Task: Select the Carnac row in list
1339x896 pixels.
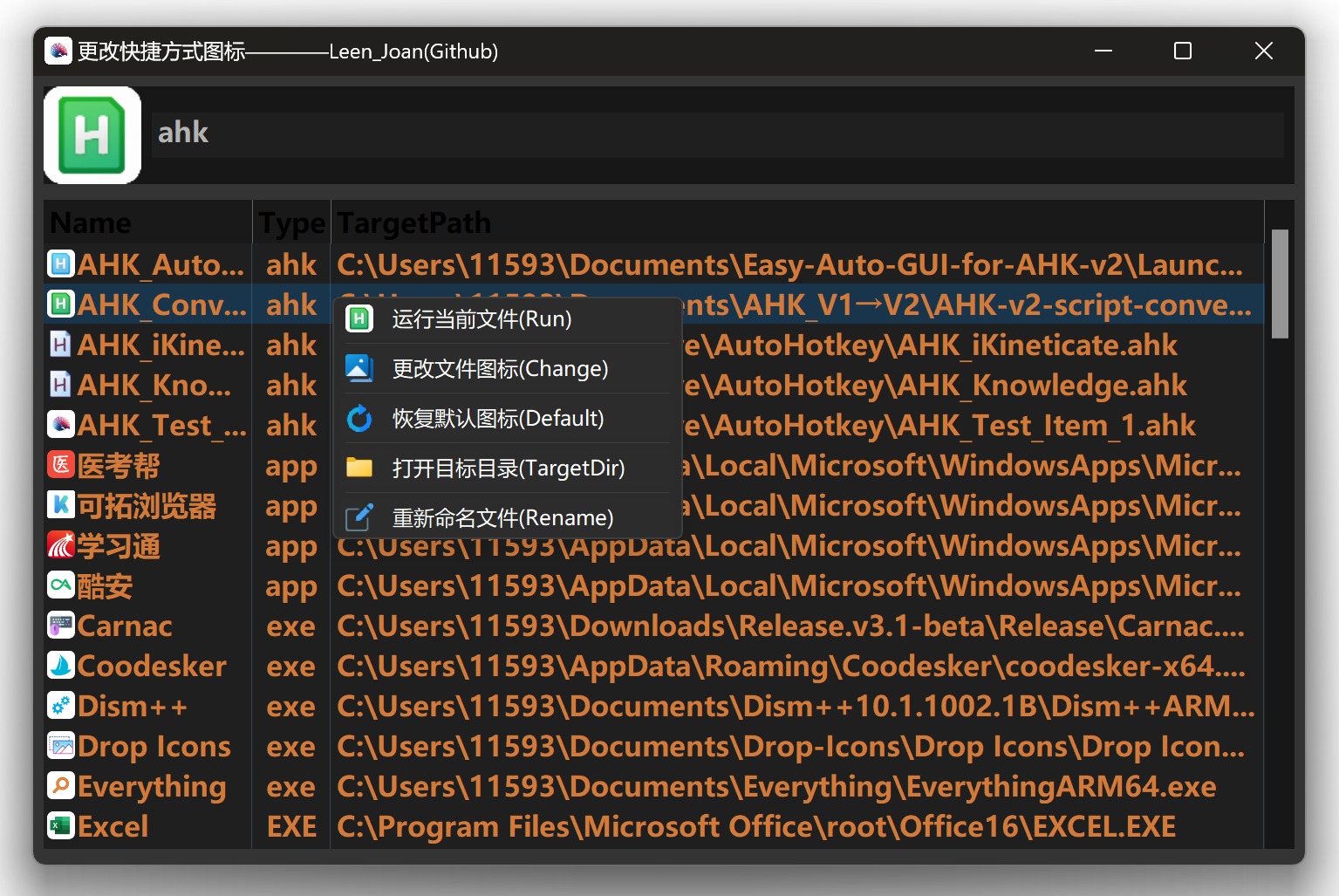Action: (x=125, y=626)
